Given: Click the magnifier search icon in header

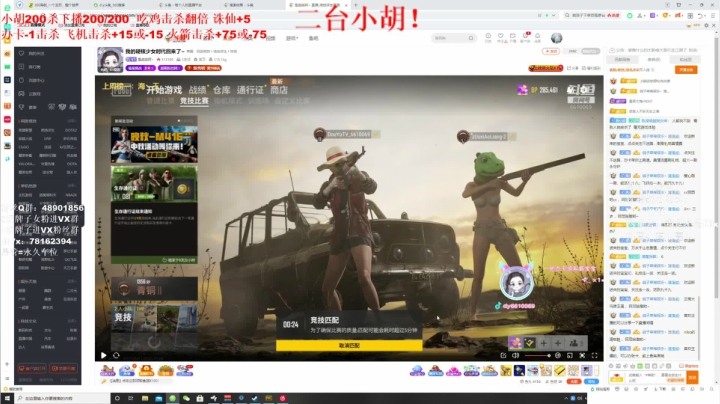Looking at the screenshot, I should [471, 38].
